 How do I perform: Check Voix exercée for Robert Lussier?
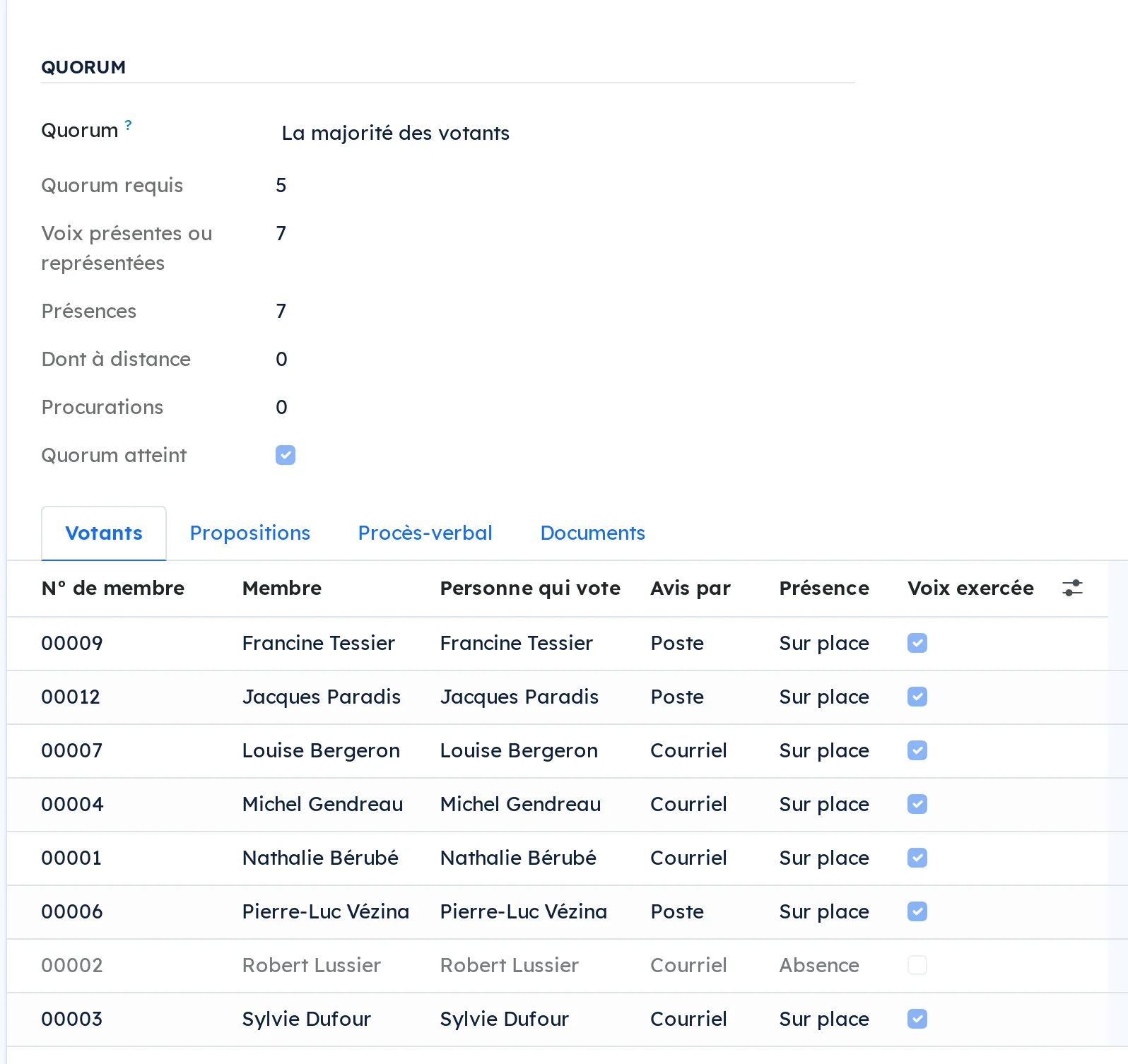point(917,965)
